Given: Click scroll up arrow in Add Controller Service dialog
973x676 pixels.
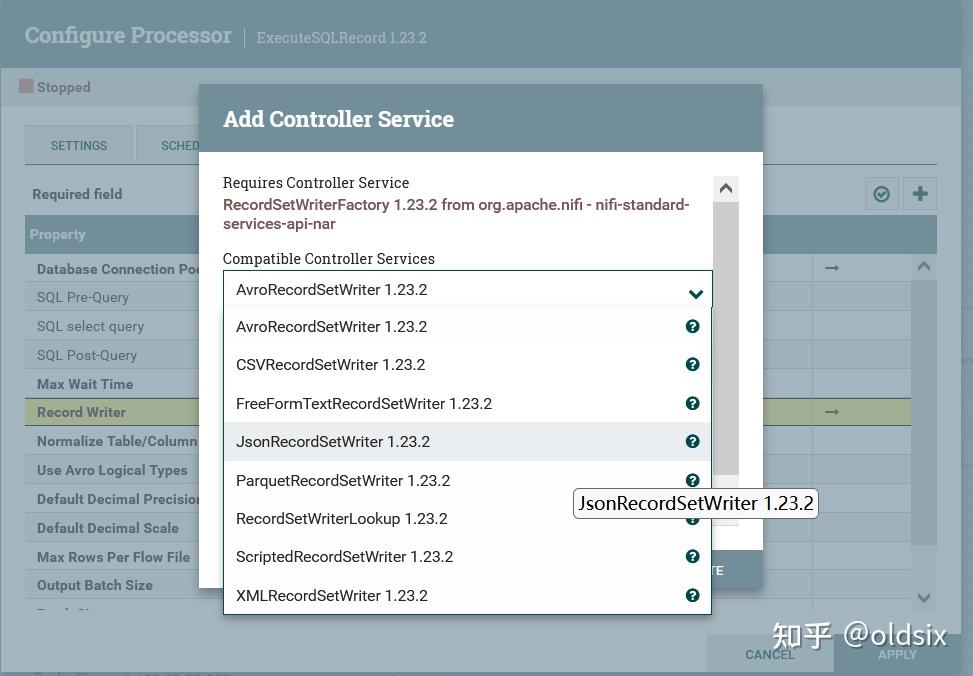Looking at the screenshot, I should pos(725,188).
